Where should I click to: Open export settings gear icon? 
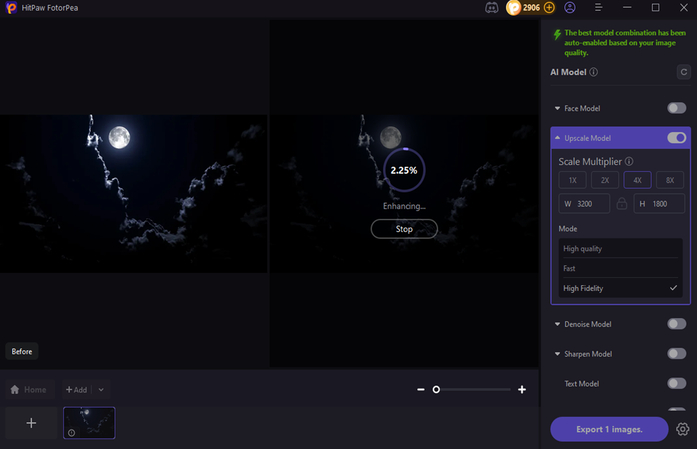(x=683, y=429)
